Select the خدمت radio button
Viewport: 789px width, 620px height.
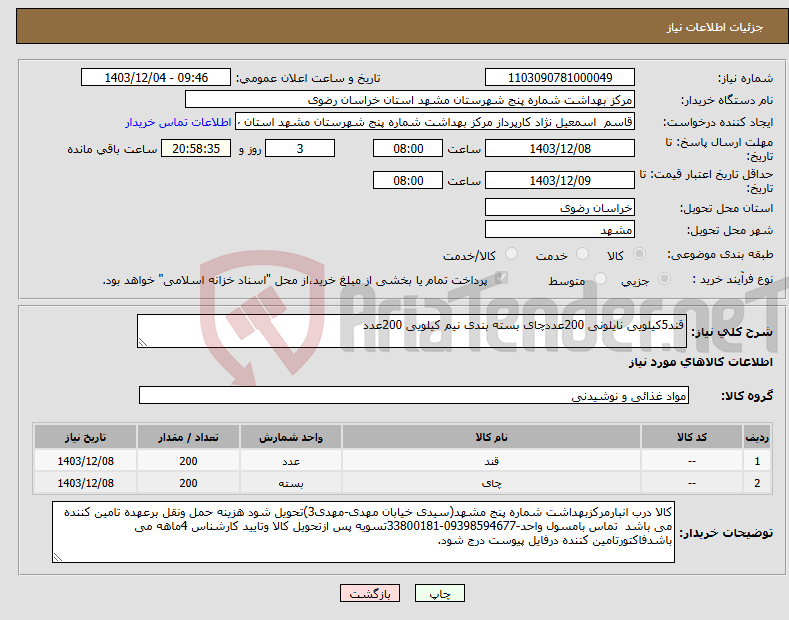(582, 254)
